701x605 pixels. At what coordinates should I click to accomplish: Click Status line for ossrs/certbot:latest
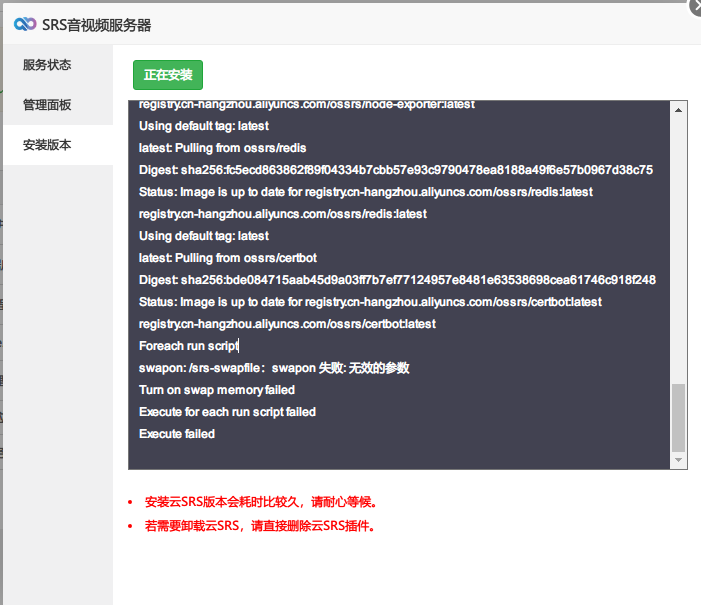click(370, 302)
